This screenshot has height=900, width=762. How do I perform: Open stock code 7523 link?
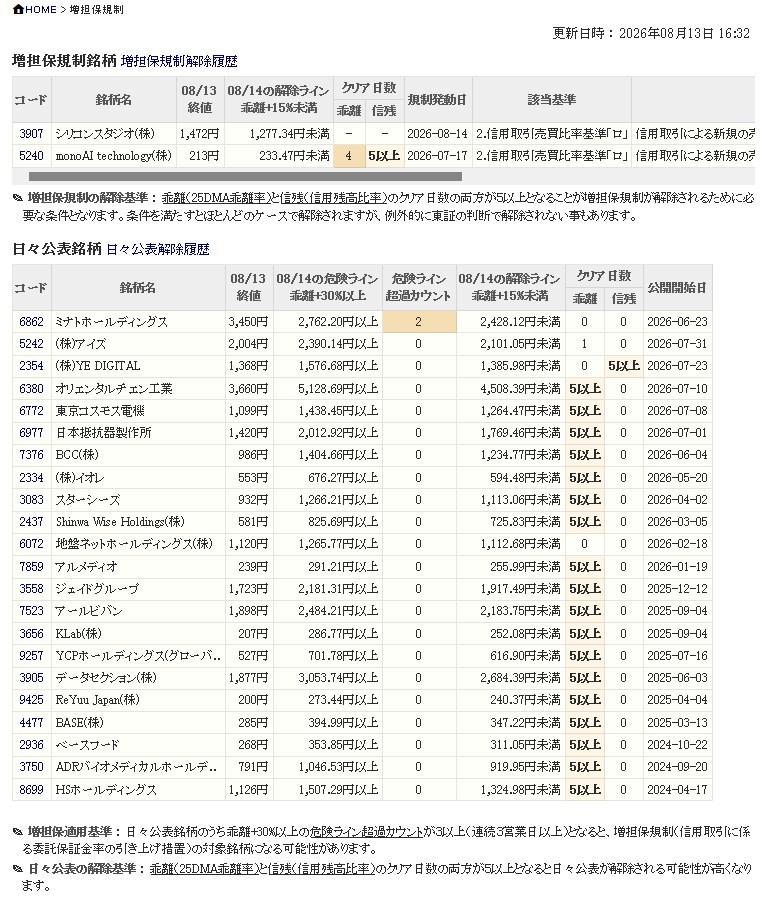point(31,611)
